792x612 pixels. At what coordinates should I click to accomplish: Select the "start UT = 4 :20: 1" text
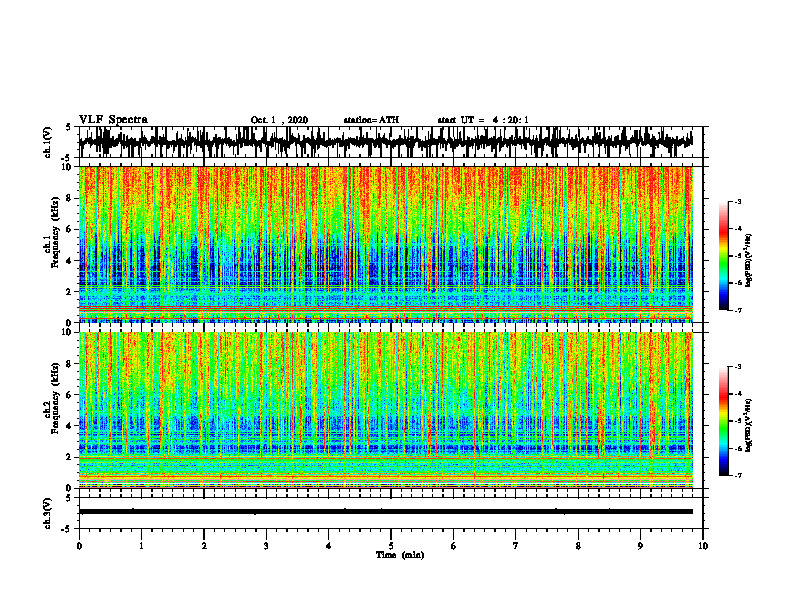(x=483, y=120)
